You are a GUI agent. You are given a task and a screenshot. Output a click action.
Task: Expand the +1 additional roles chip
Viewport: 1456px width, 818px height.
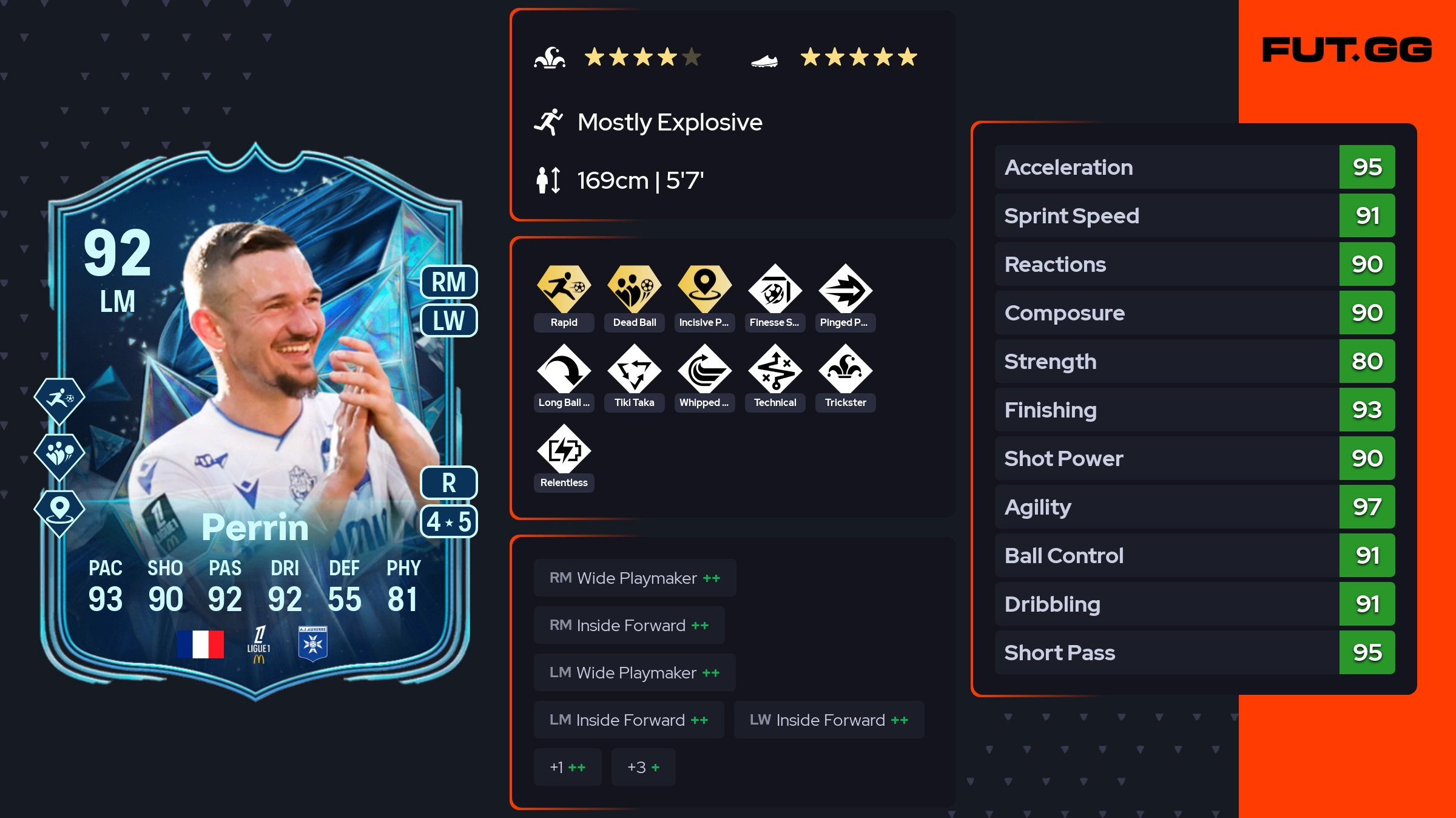tap(567, 767)
